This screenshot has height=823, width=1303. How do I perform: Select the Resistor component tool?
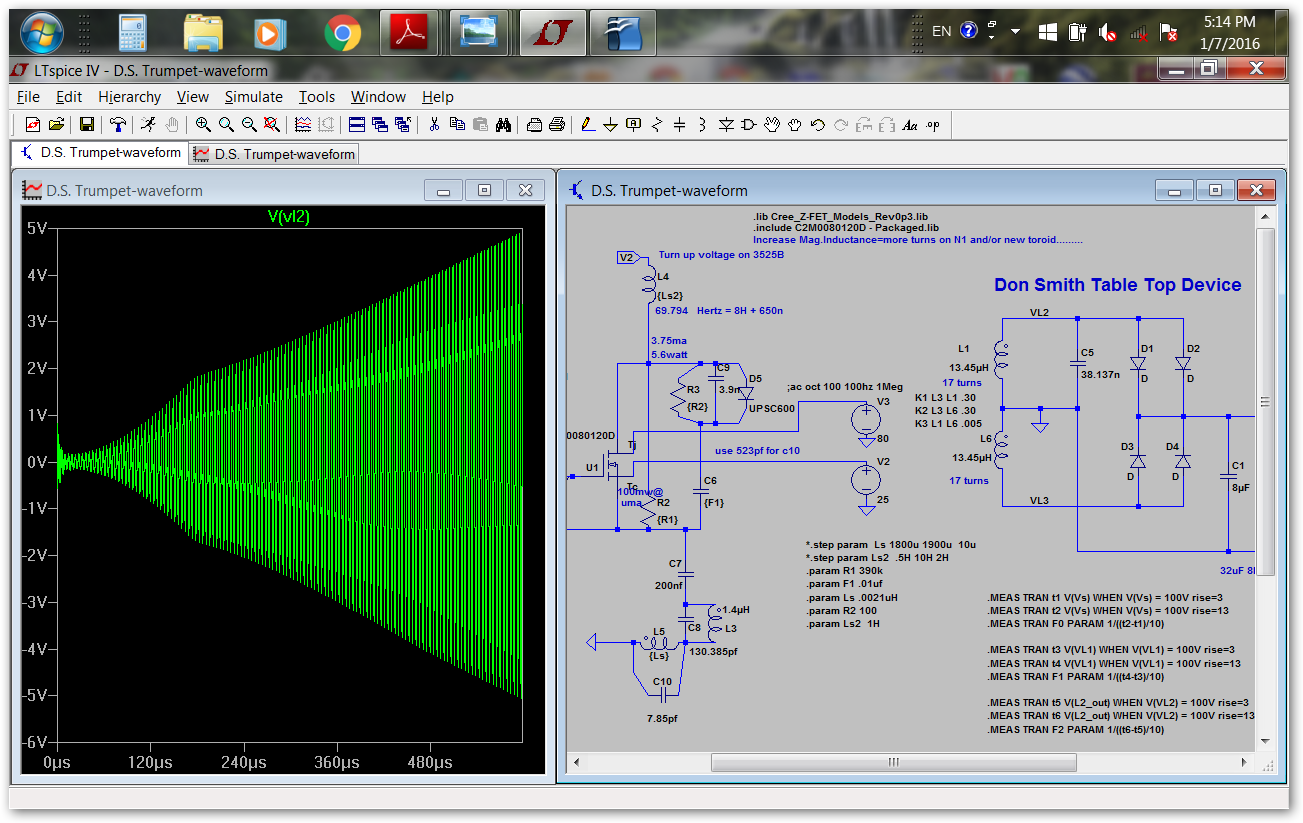(x=657, y=125)
